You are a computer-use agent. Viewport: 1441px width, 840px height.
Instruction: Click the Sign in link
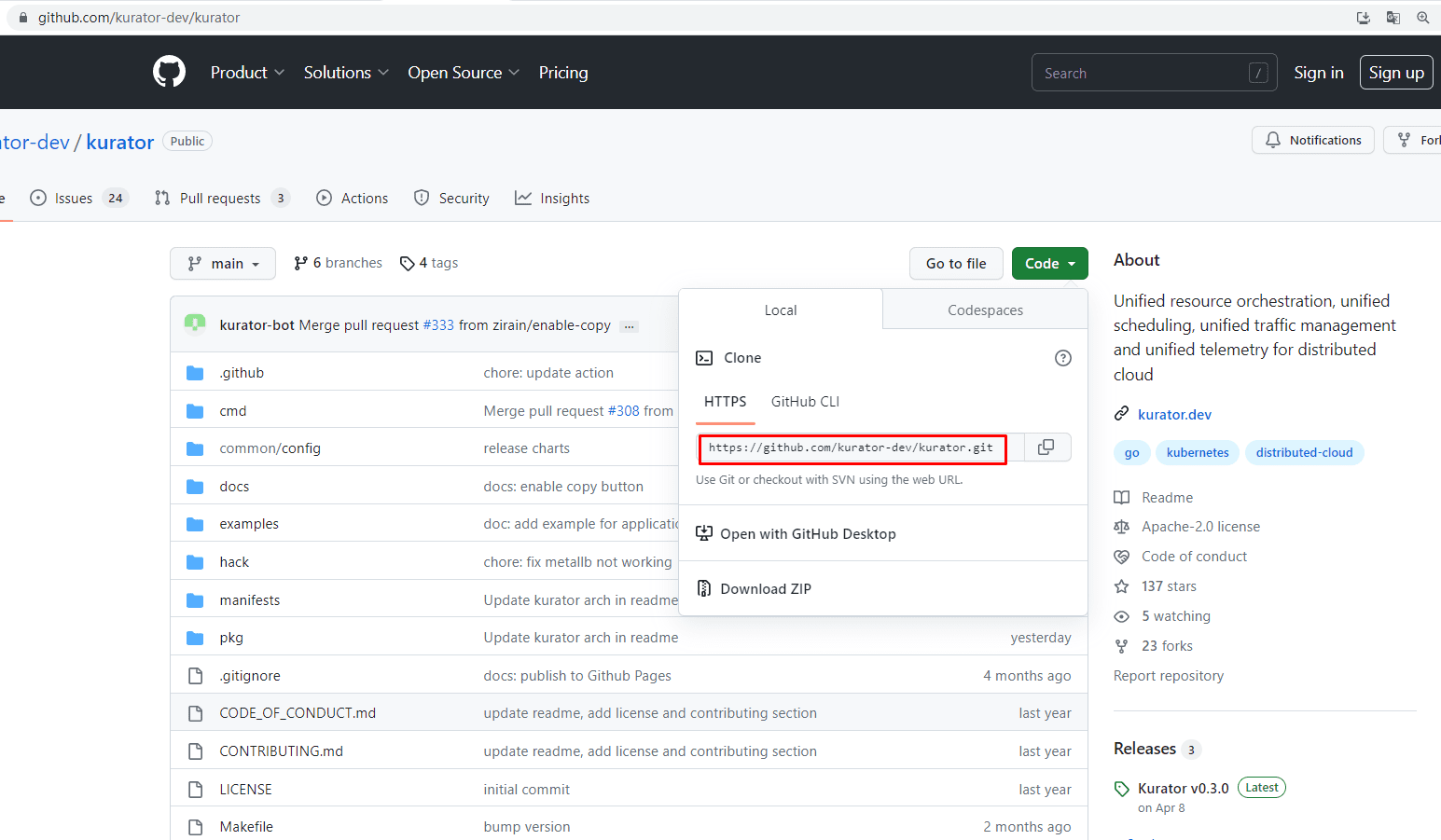click(1319, 73)
